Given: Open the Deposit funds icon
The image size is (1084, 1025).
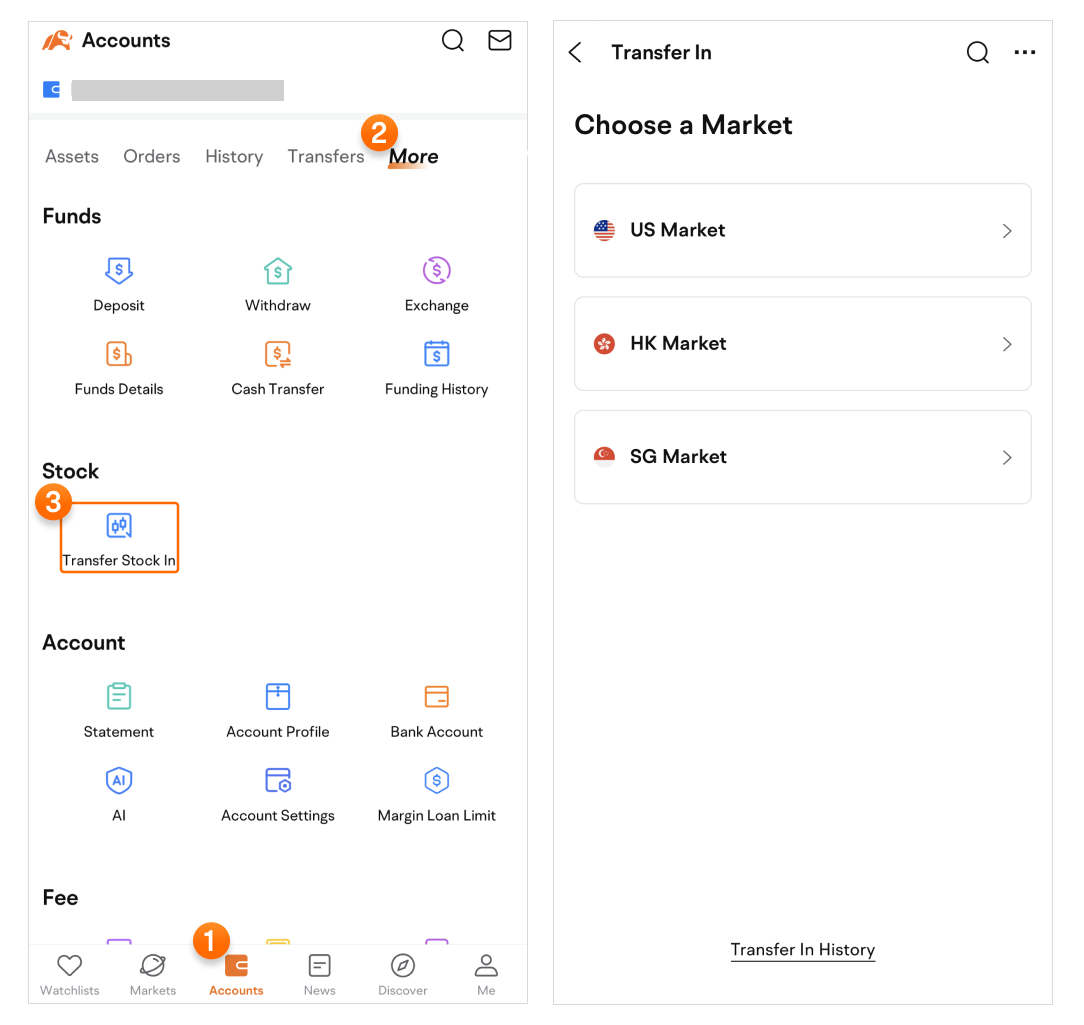Looking at the screenshot, I should click(x=119, y=271).
